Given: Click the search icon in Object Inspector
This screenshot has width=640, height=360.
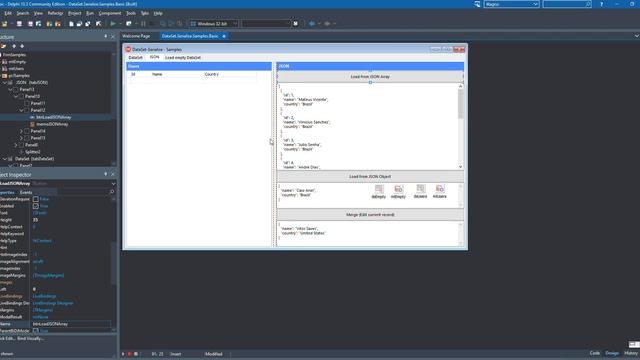Looking at the screenshot, I should tap(112, 192).
